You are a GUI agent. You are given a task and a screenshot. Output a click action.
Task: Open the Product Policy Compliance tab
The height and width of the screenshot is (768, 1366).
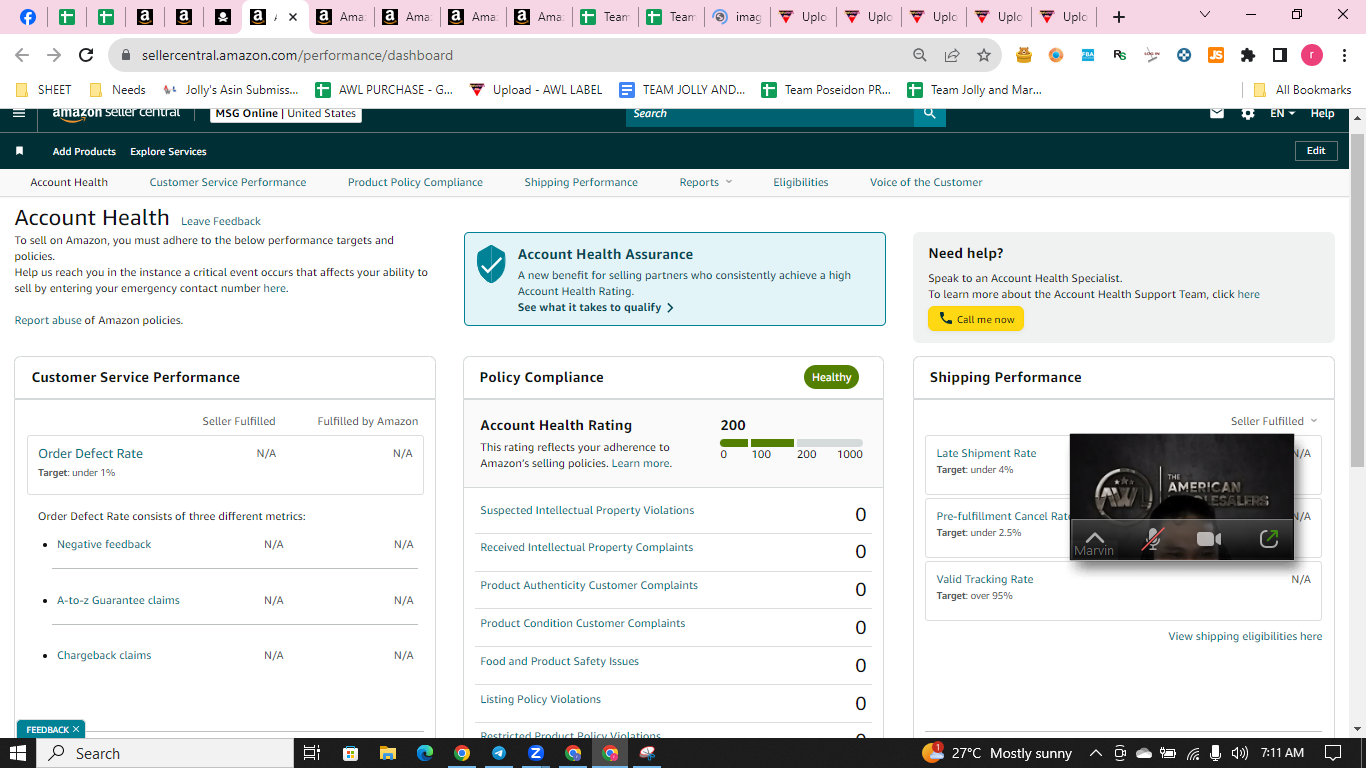[x=415, y=182]
